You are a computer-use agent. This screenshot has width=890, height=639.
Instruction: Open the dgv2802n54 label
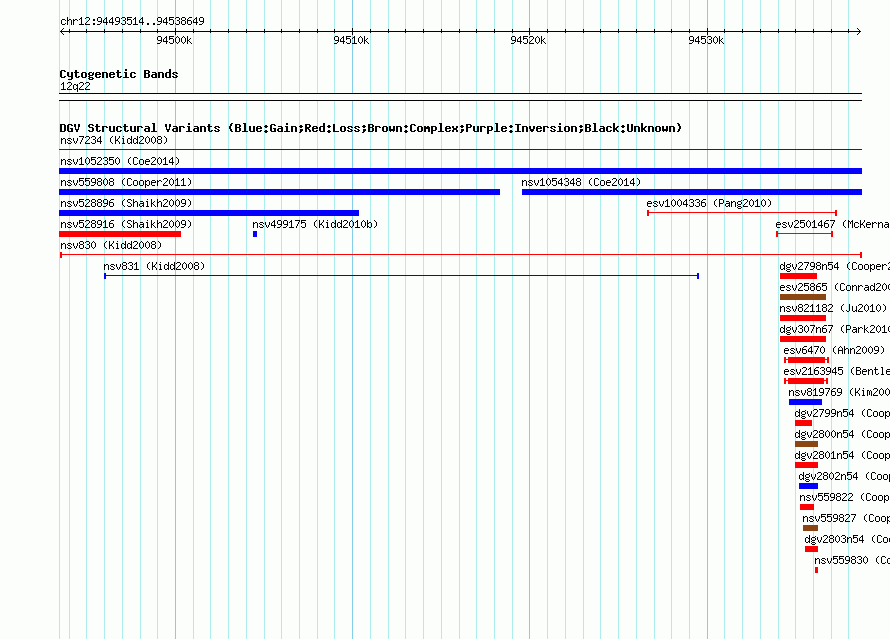pos(844,476)
